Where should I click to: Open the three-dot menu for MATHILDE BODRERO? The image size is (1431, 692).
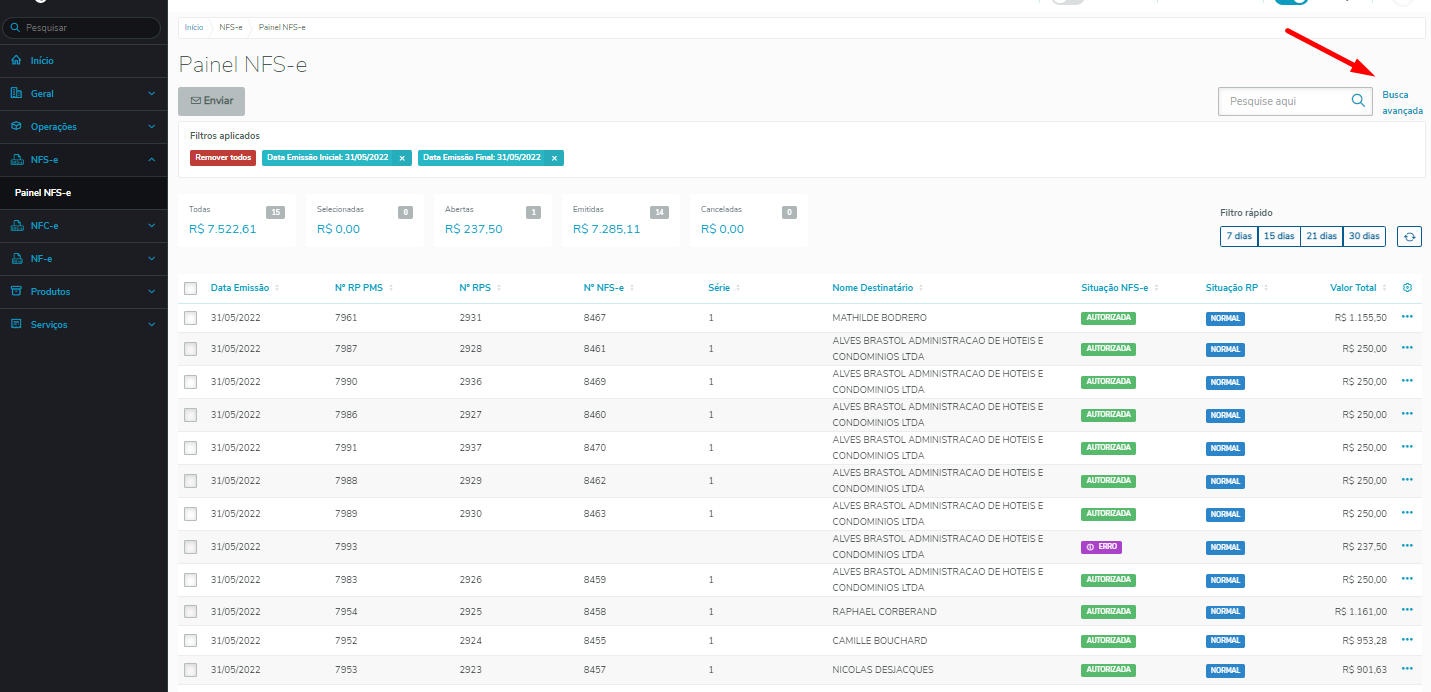[1407, 316]
